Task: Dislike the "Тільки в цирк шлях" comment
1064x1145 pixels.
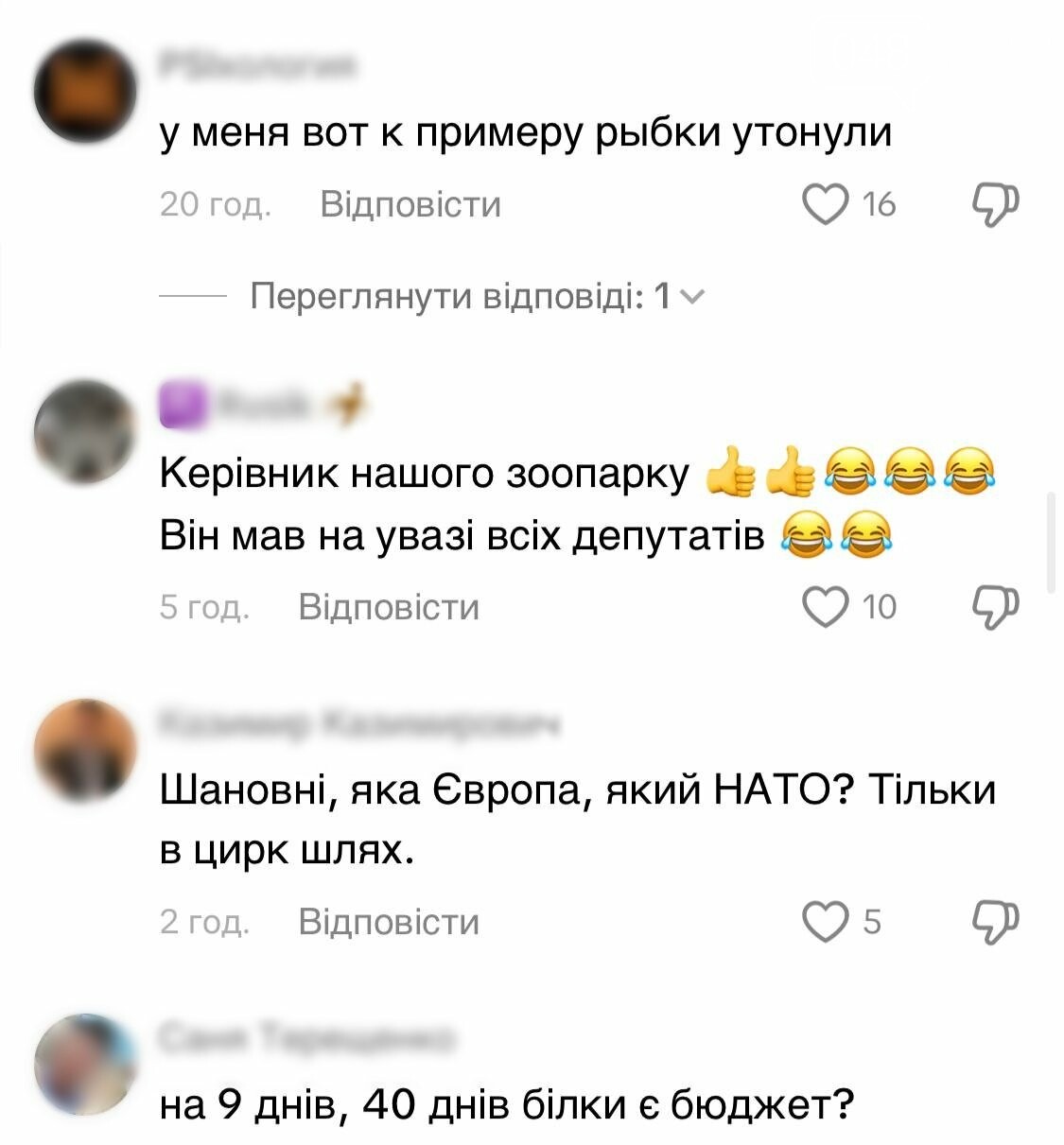Action: tap(996, 921)
